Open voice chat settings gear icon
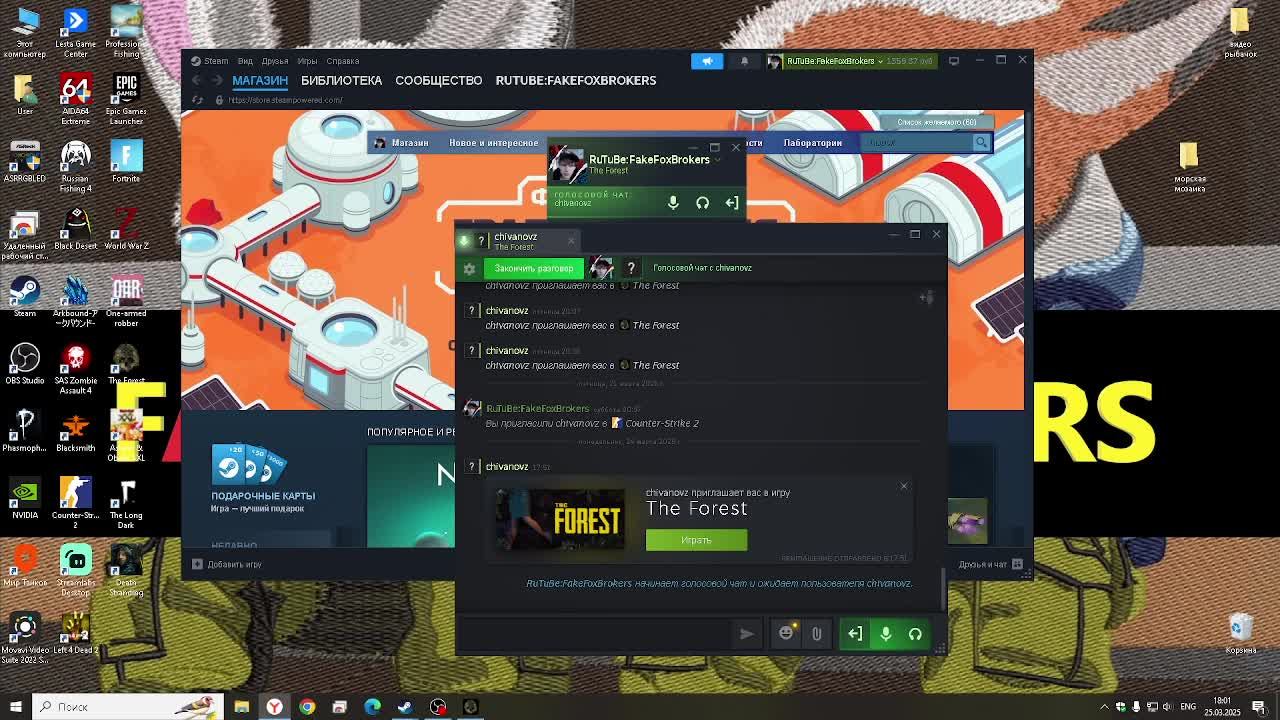Viewport: 1280px width, 720px height. point(469,268)
